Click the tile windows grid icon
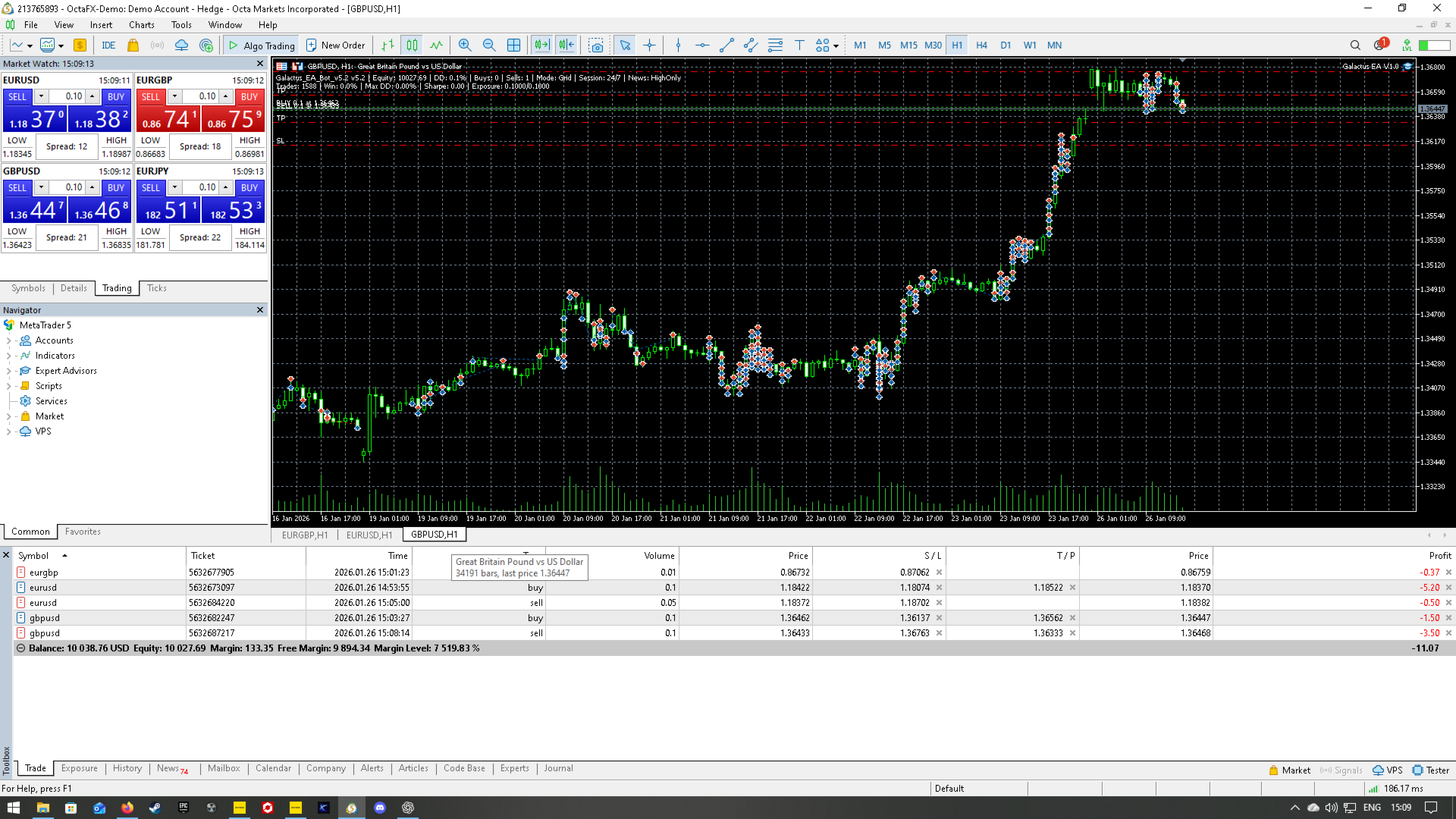Screen dimensions: 1456x819 (513, 45)
